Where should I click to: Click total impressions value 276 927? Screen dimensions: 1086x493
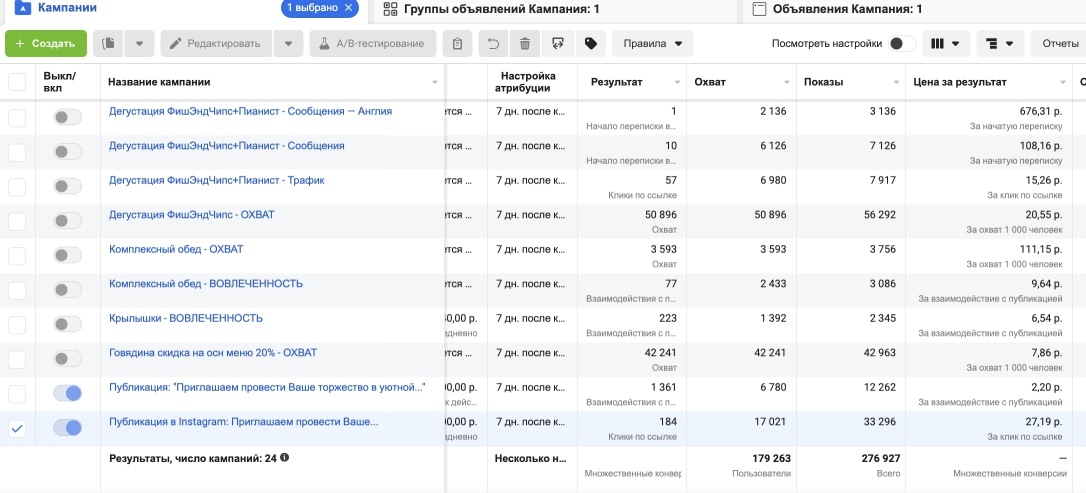pos(879,458)
